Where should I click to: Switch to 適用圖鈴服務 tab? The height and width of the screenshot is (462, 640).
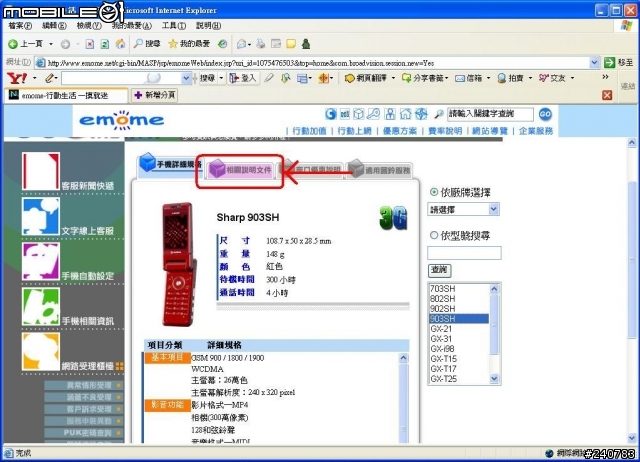pyautogui.click(x=380, y=170)
